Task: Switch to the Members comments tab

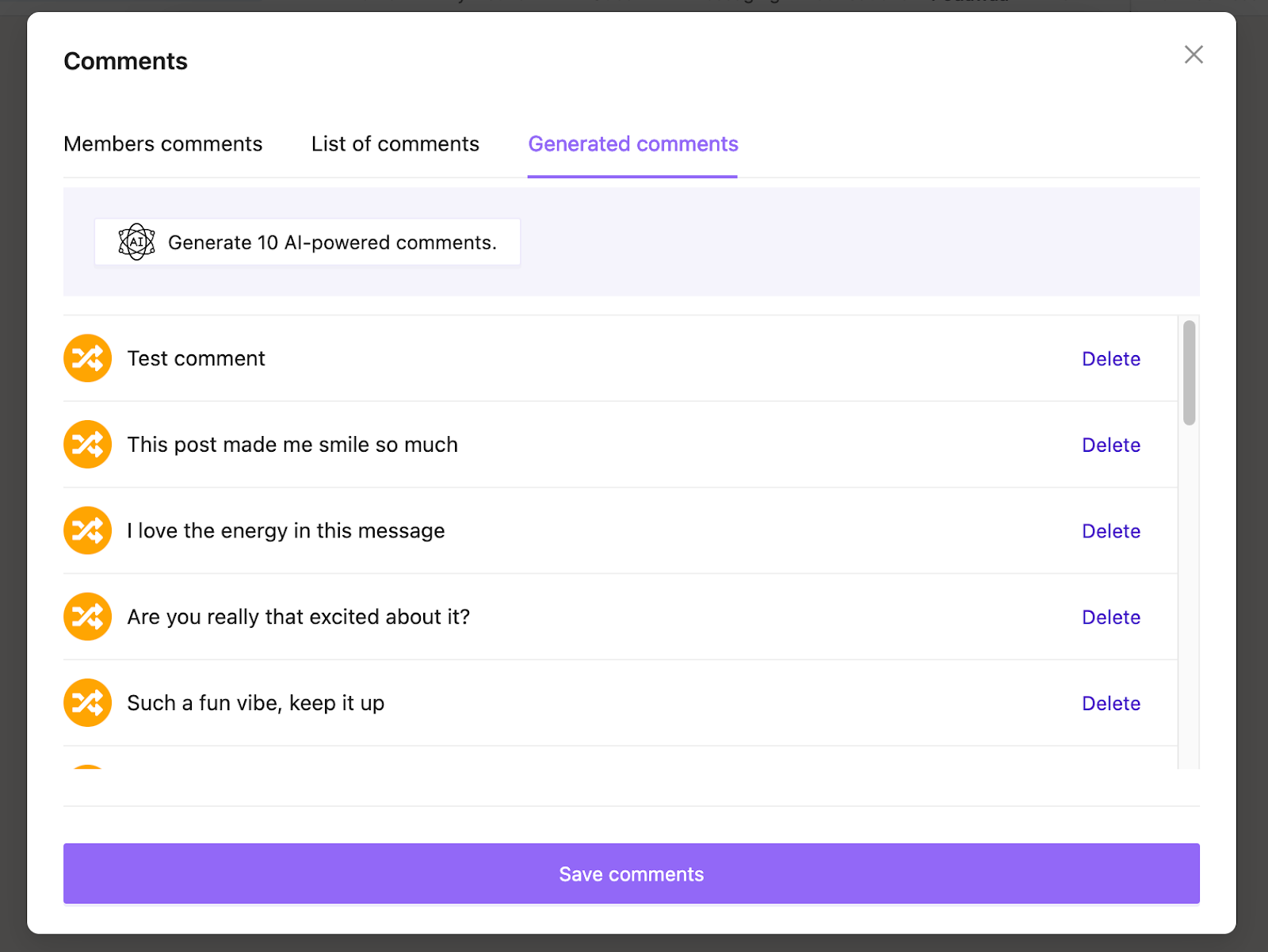Action: 162,143
